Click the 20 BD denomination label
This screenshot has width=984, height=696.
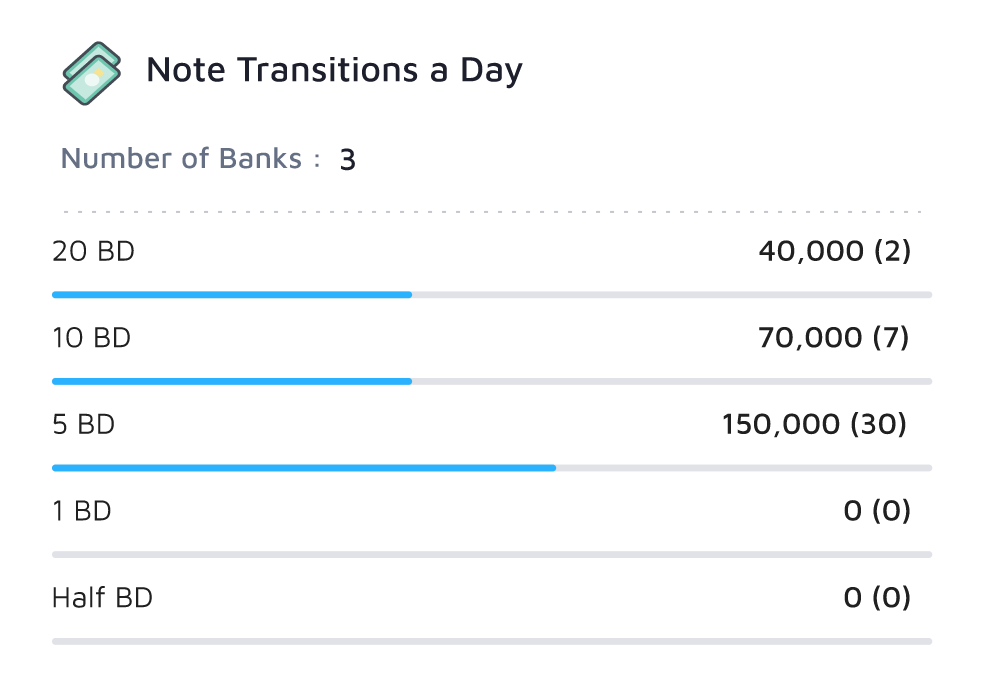point(93,252)
